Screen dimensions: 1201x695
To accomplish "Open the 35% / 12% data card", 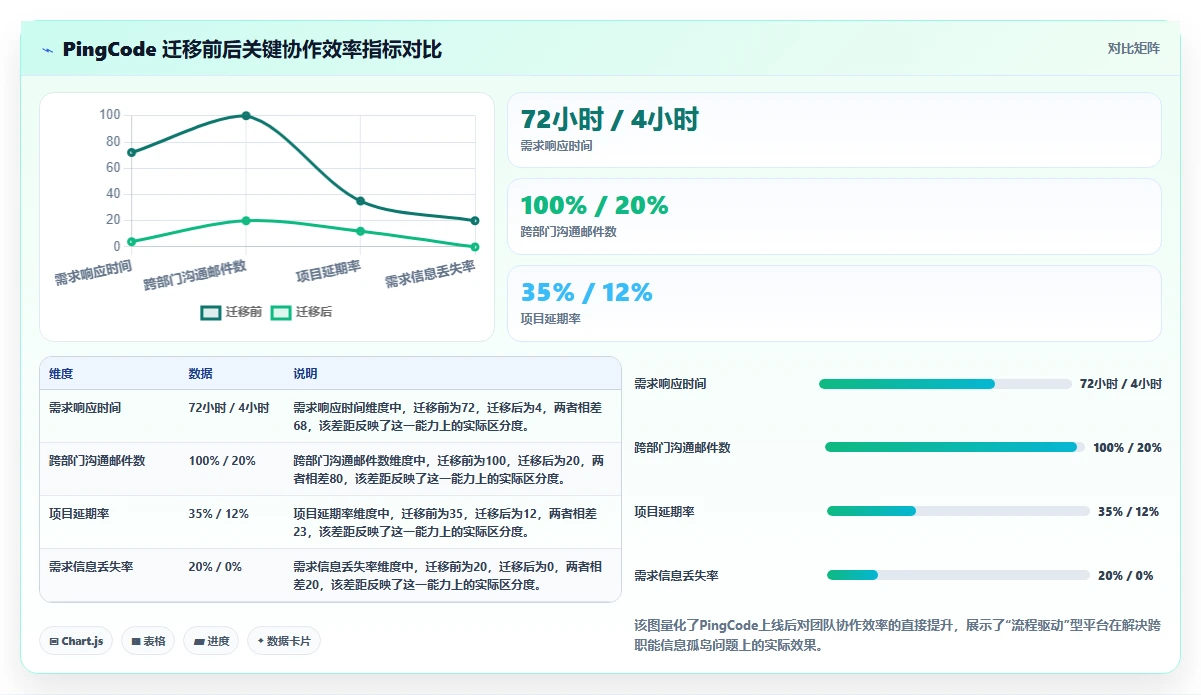I will (834, 303).
